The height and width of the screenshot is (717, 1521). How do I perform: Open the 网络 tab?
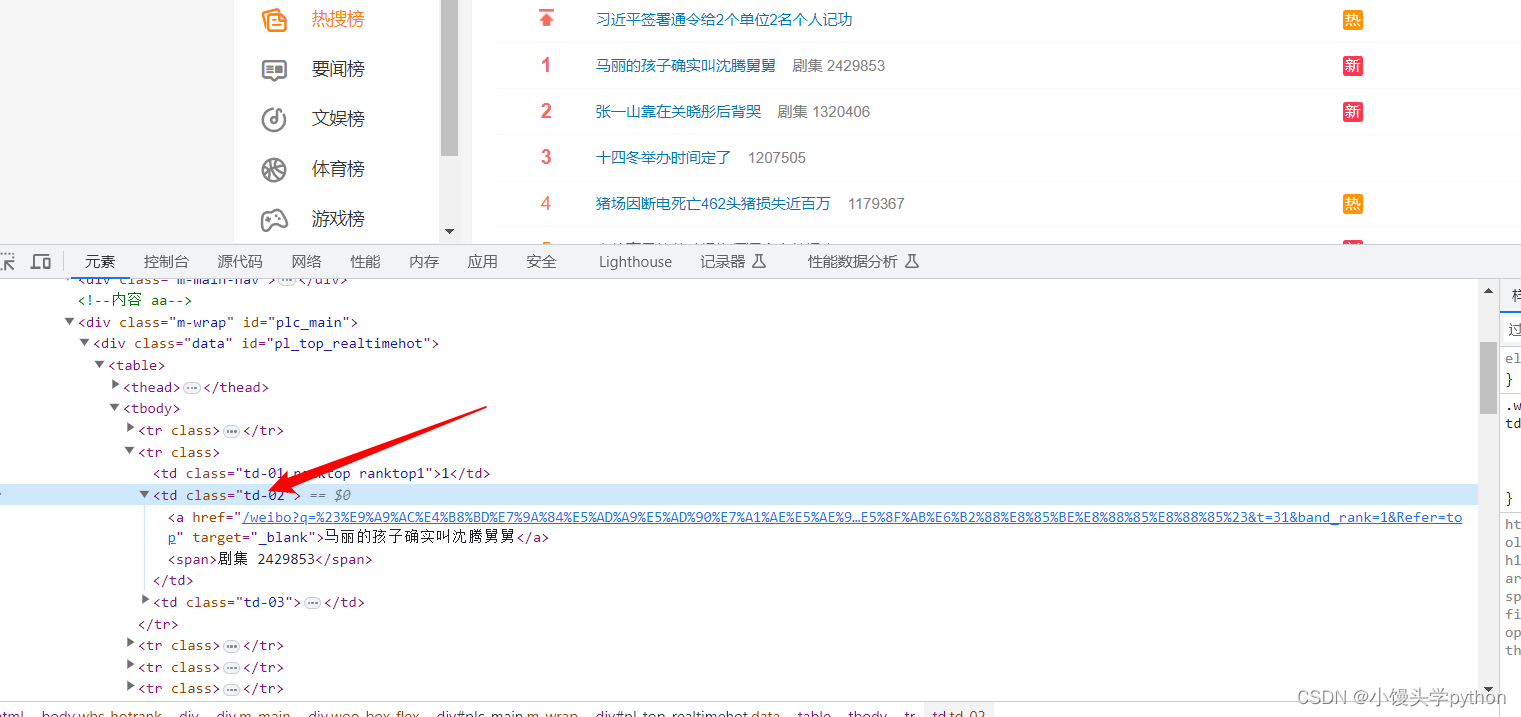click(x=307, y=262)
